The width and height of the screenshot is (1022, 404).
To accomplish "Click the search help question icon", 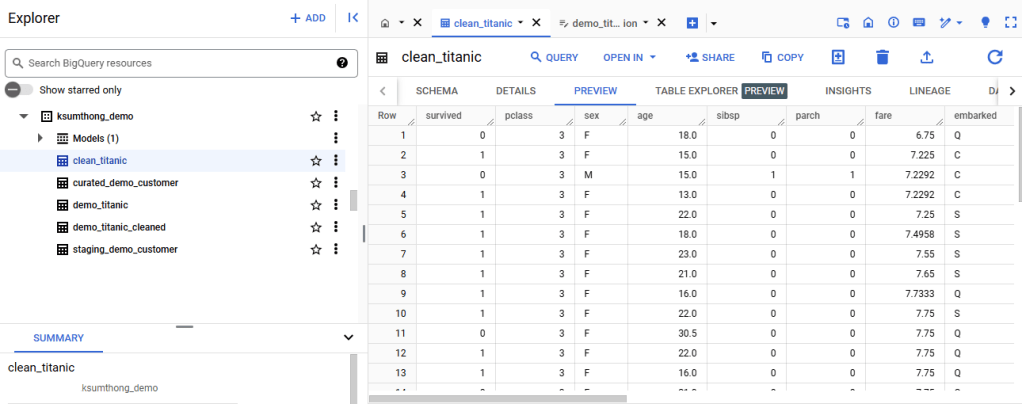I will tap(342, 63).
